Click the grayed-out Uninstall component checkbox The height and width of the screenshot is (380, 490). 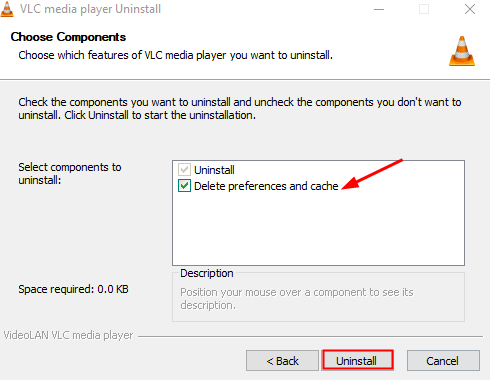tap(184, 170)
